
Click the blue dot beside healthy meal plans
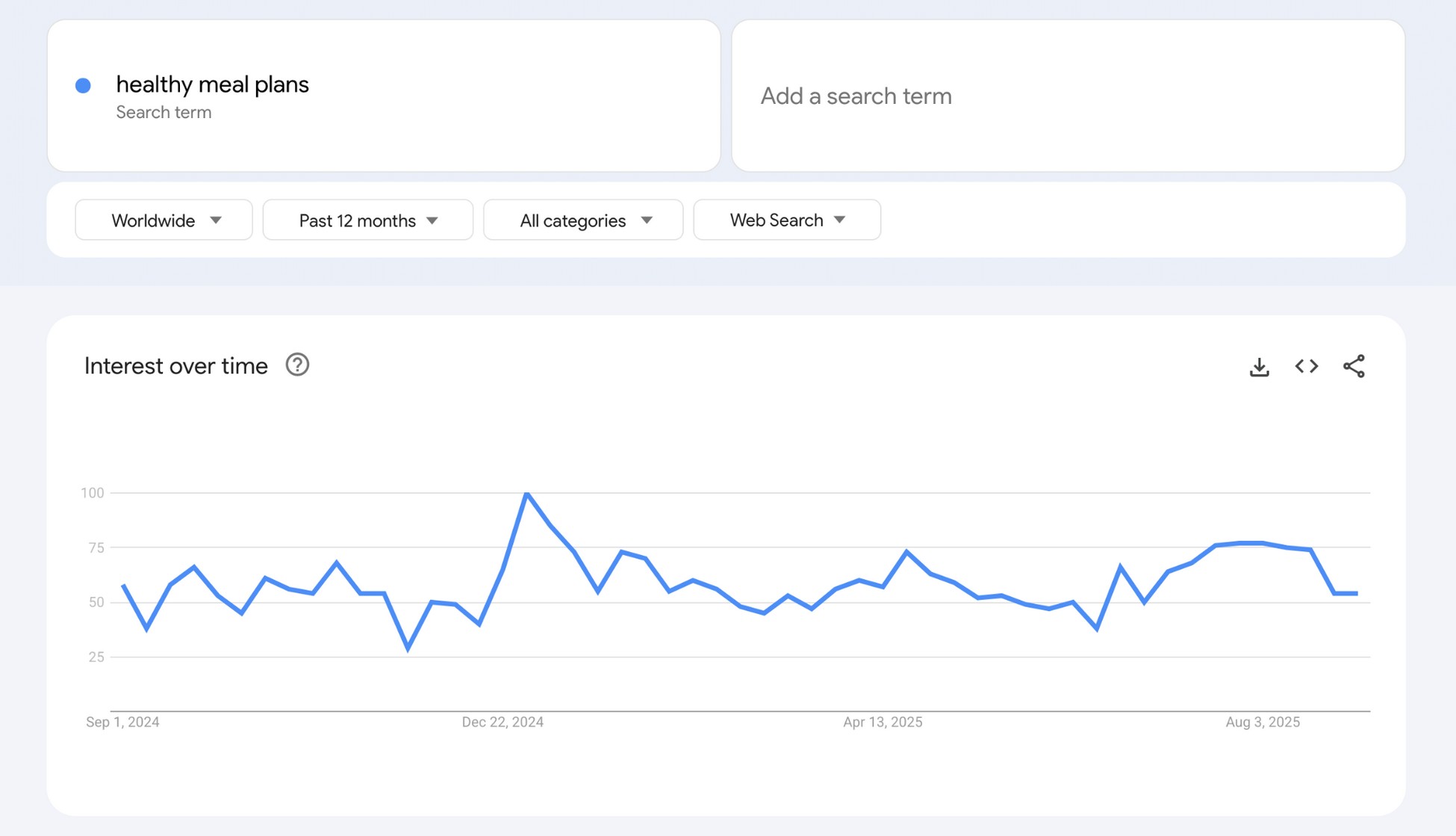(83, 85)
